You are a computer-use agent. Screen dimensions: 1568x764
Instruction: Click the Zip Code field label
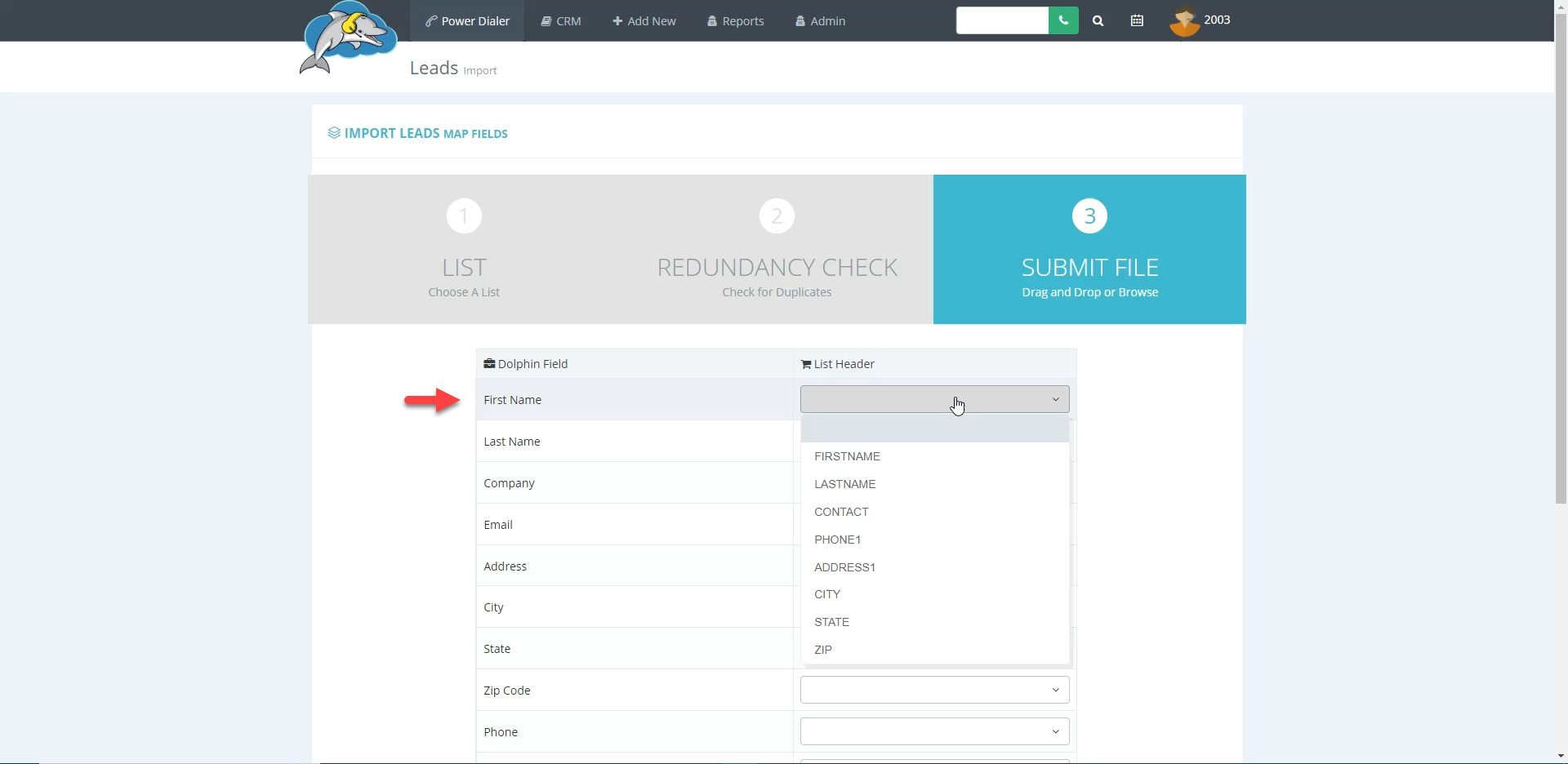coord(507,691)
